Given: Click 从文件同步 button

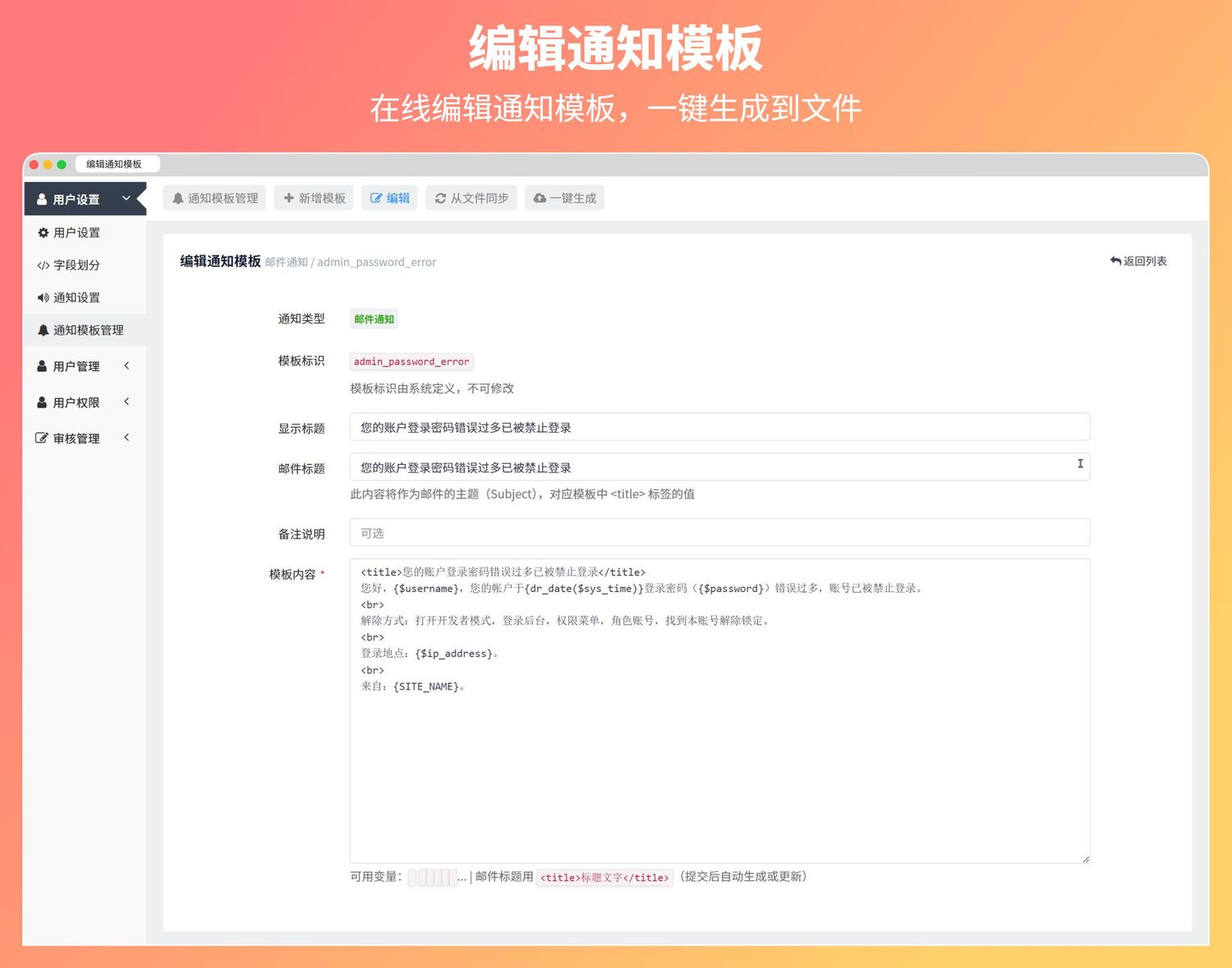Looking at the screenshot, I should 471,198.
